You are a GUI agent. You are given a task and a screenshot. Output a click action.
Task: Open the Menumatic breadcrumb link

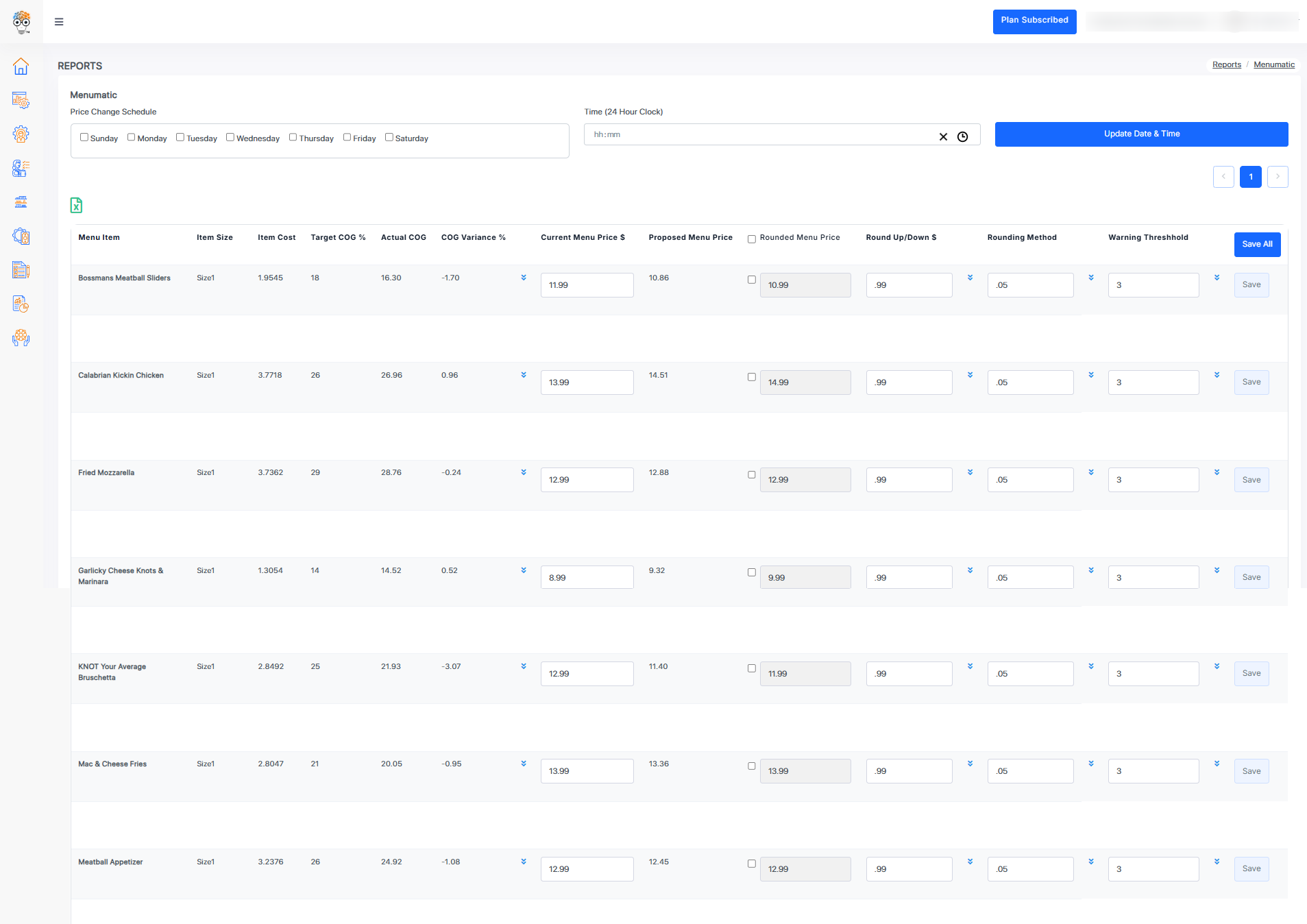[1274, 64]
